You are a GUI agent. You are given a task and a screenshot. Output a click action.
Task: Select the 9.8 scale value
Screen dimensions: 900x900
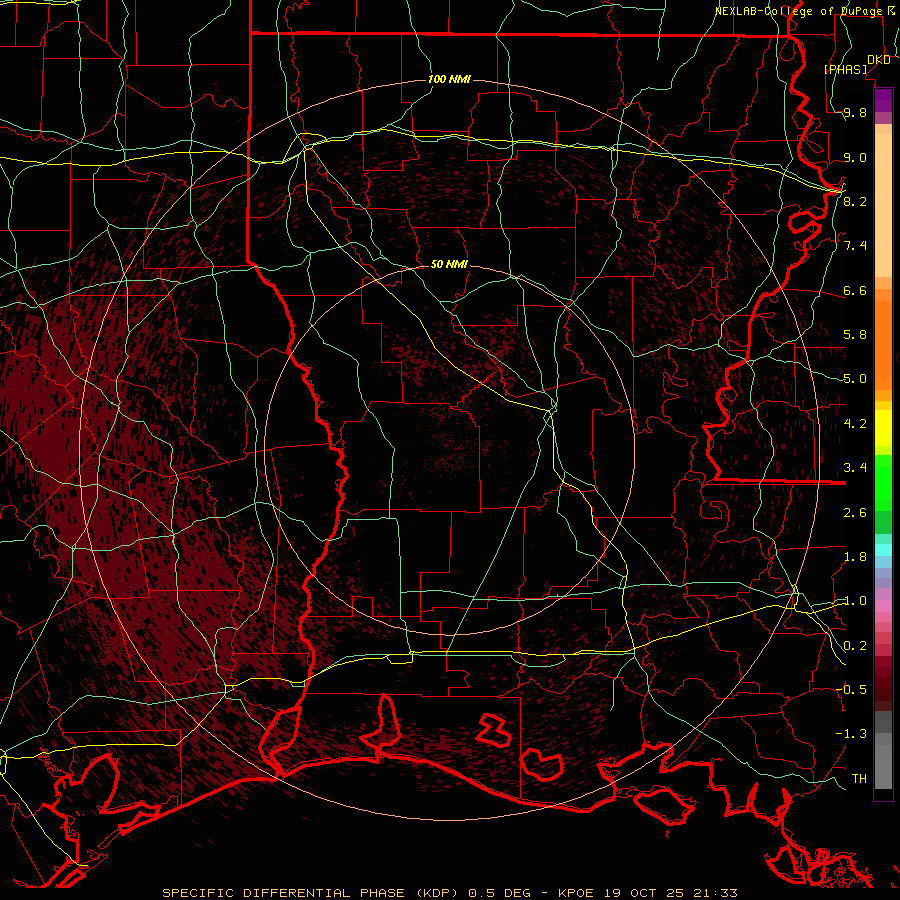[x=855, y=113]
